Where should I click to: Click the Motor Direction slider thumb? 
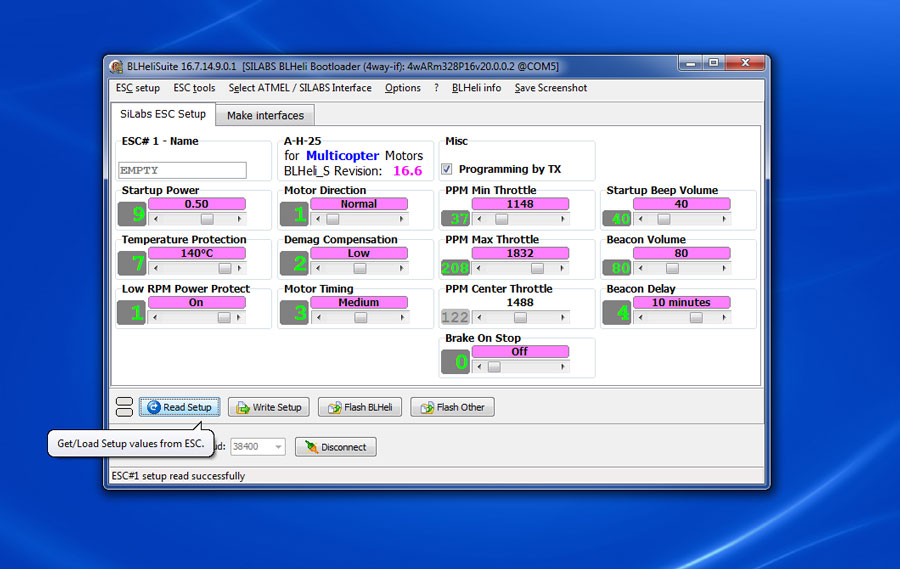(333, 219)
